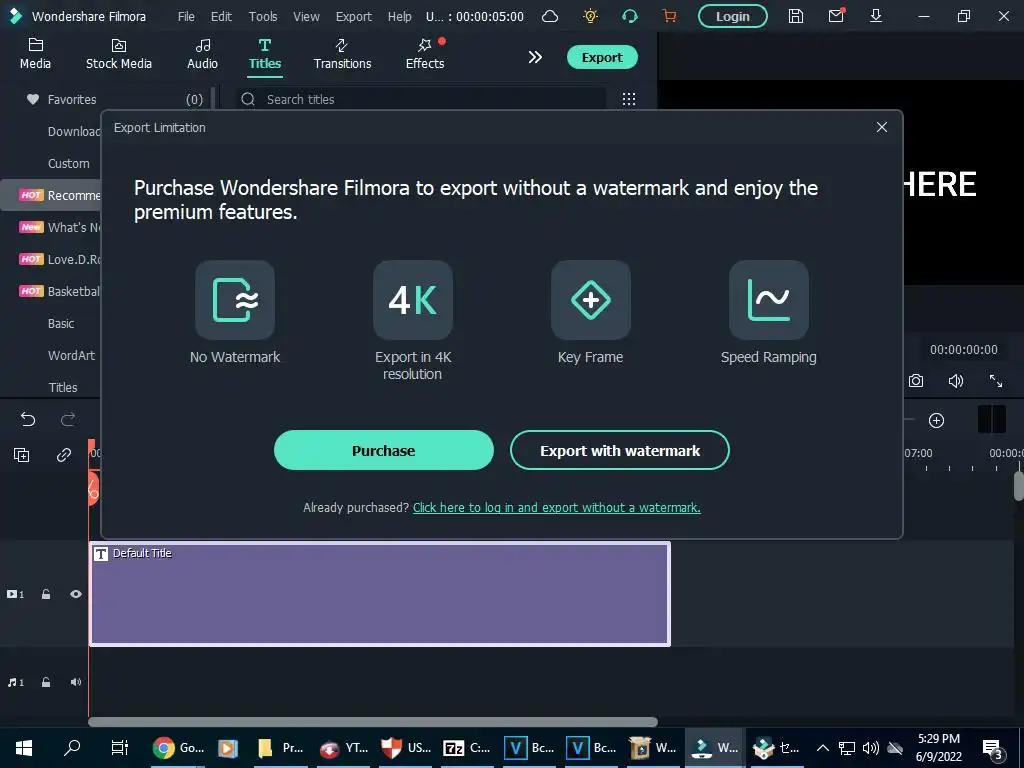Click the 4K export feature icon

point(413,300)
